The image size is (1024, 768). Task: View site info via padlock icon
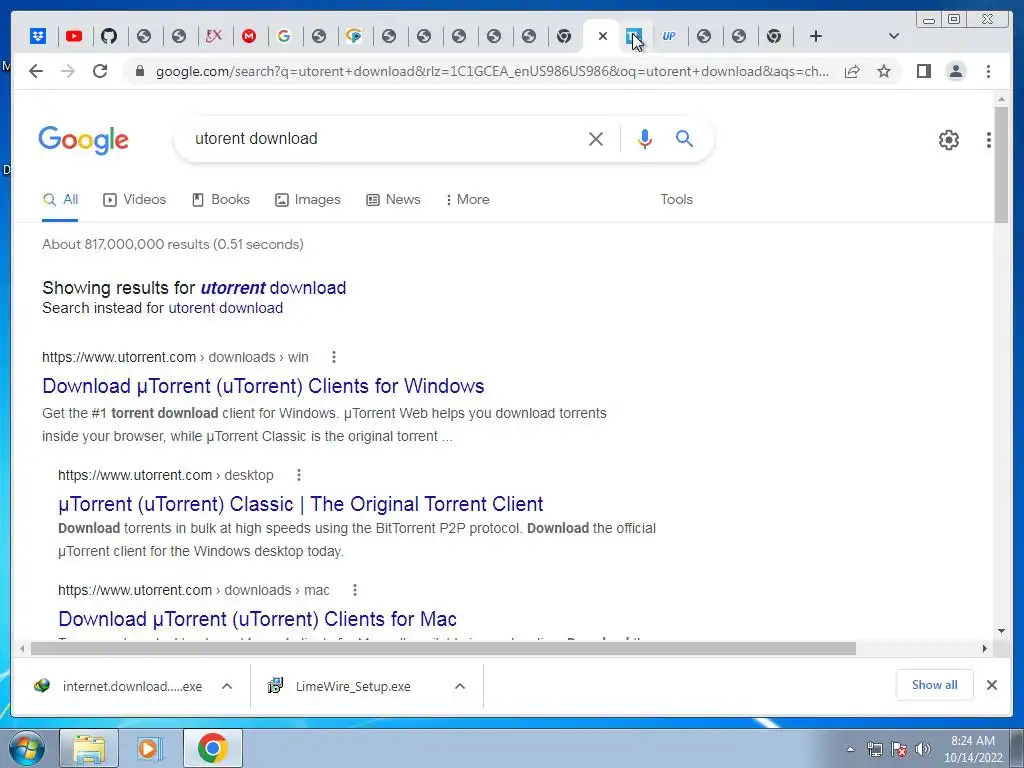click(139, 71)
